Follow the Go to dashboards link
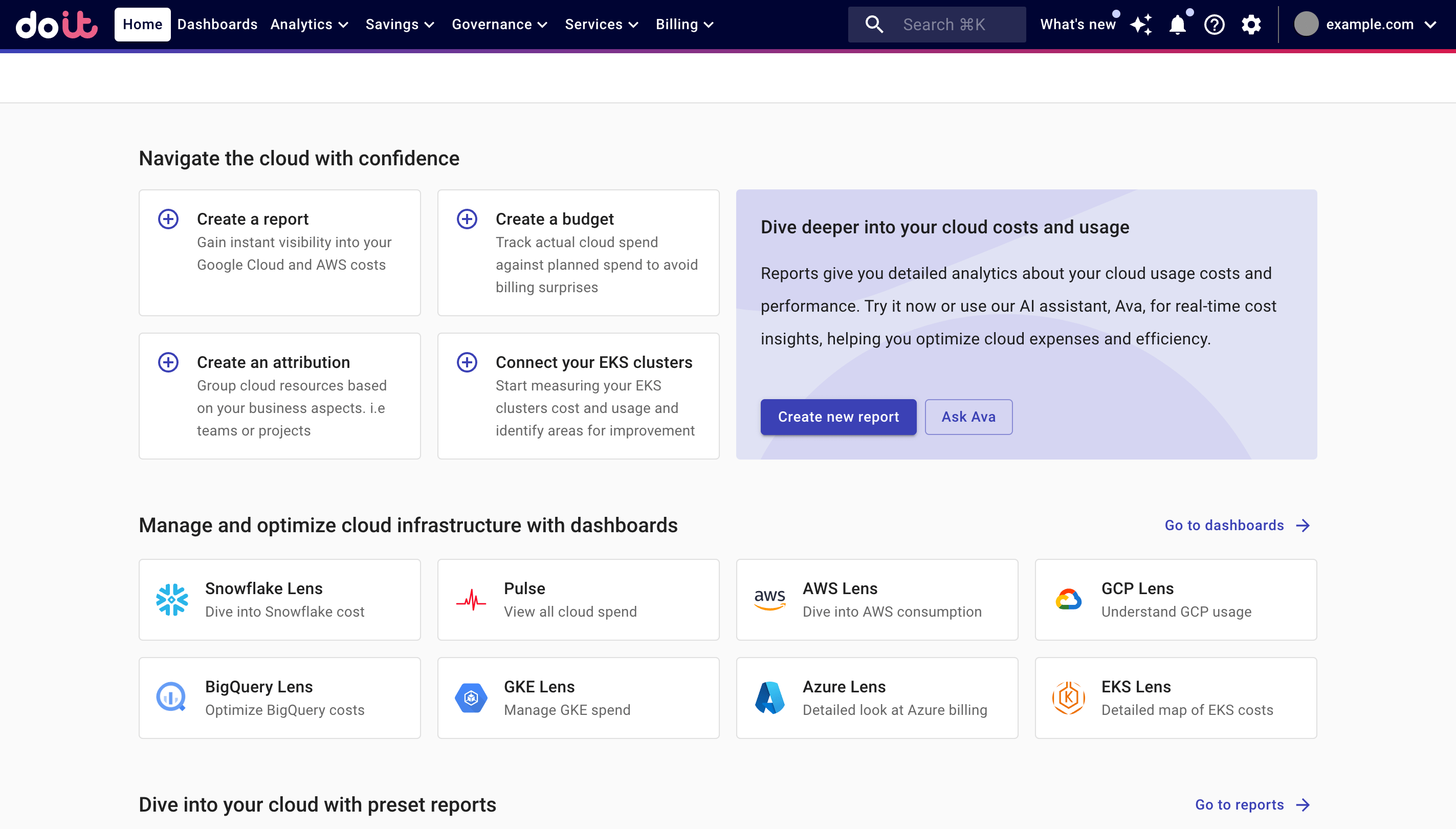1456x829 pixels. 1224,526
